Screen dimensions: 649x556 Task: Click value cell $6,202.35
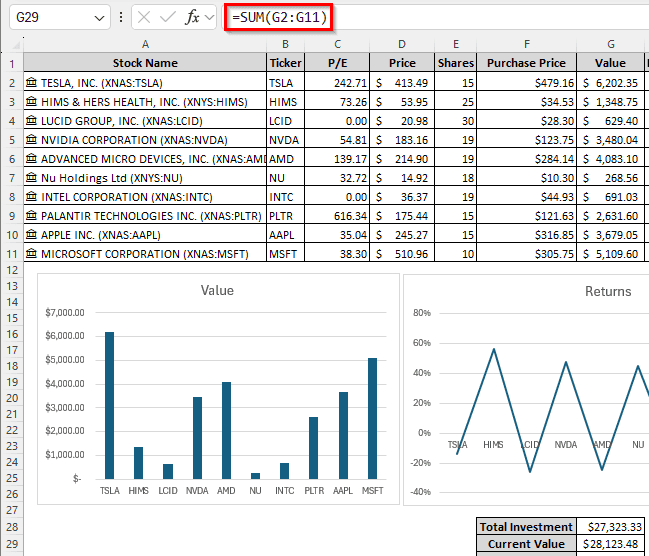tap(611, 83)
